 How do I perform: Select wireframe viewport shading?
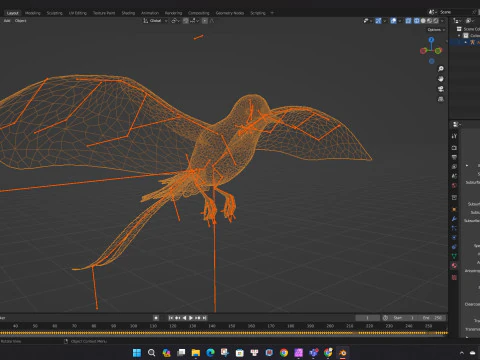[417, 21]
